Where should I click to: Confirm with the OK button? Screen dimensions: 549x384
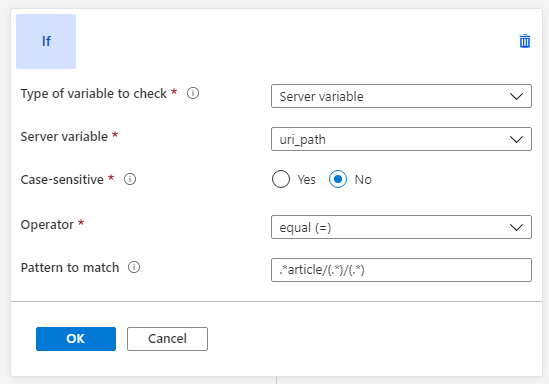pos(76,339)
